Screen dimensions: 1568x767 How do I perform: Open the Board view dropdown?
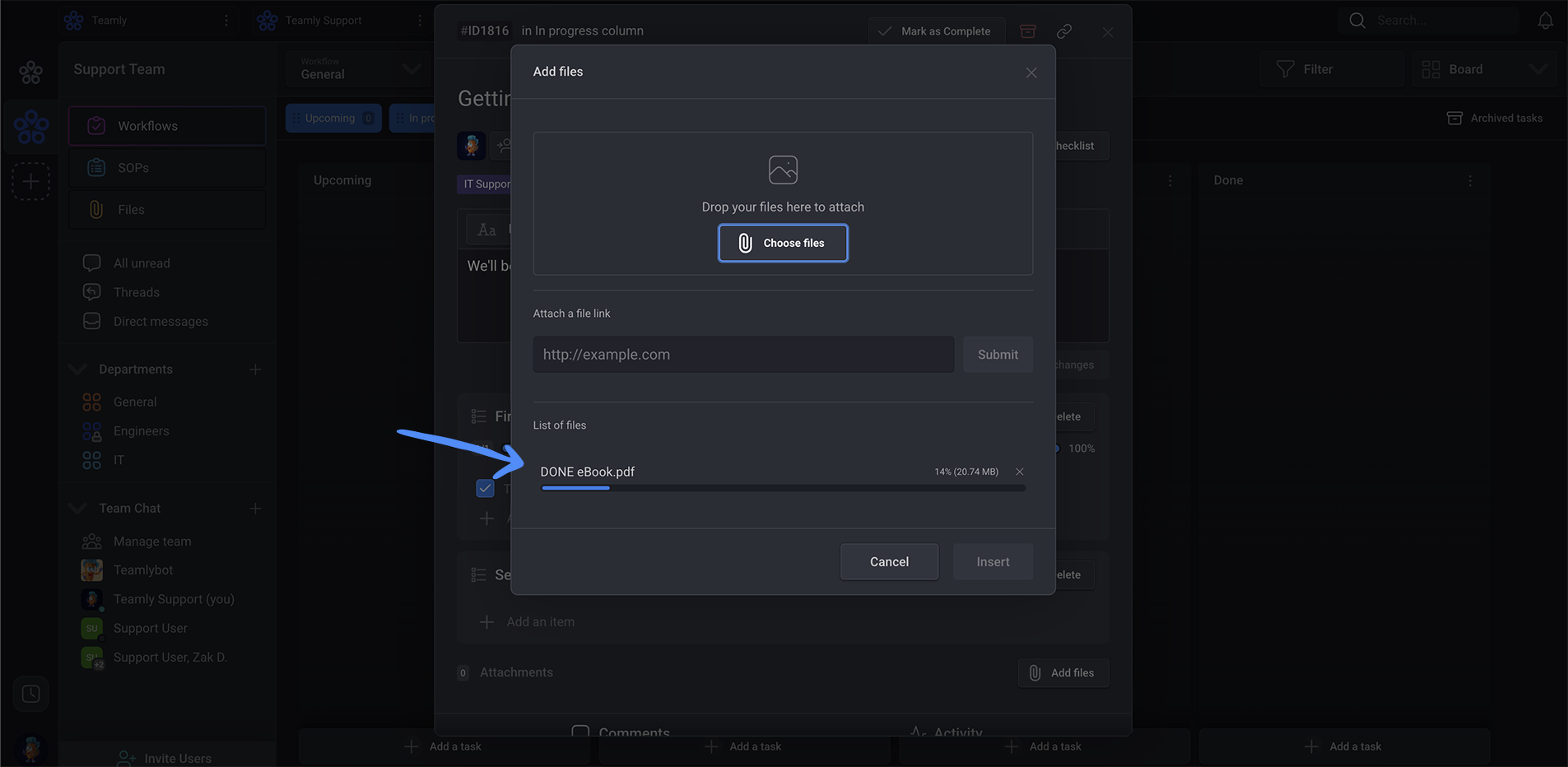click(x=1484, y=69)
